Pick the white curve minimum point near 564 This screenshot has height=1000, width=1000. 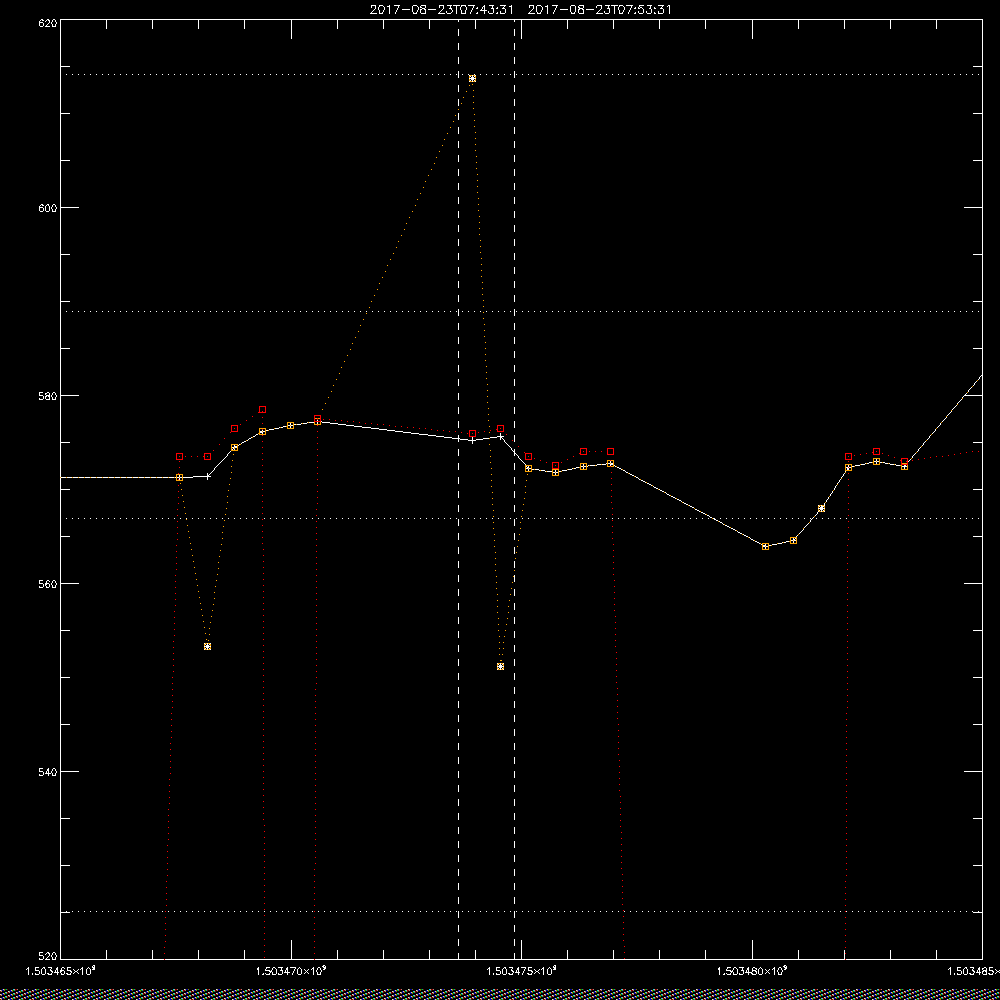pyautogui.click(x=765, y=547)
